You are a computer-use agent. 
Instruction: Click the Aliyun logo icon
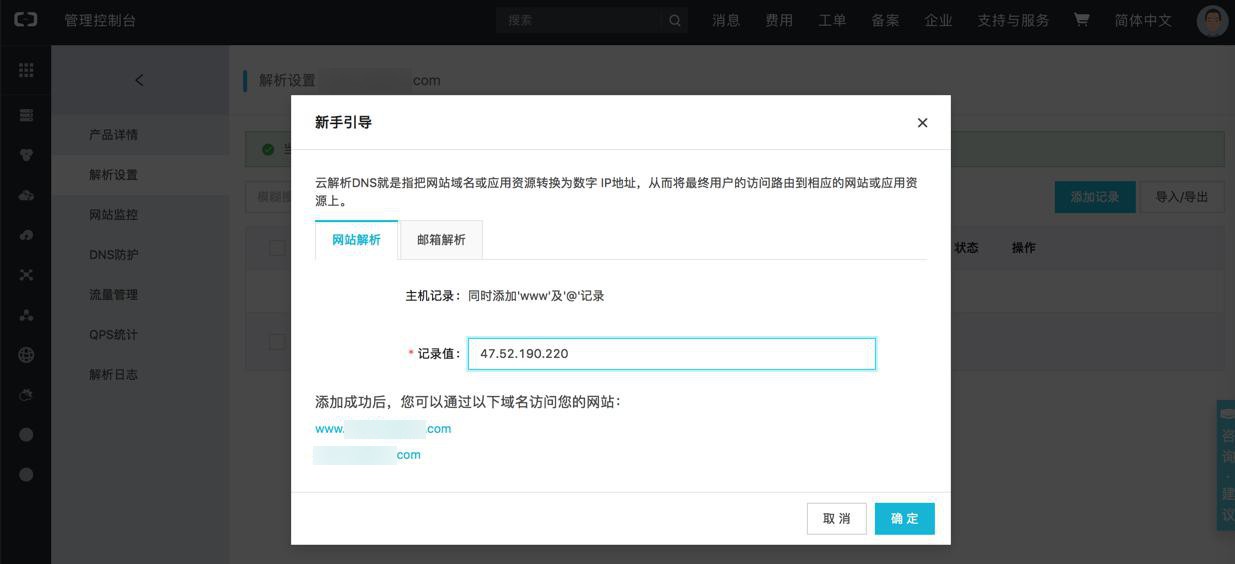(x=25, y=21)
